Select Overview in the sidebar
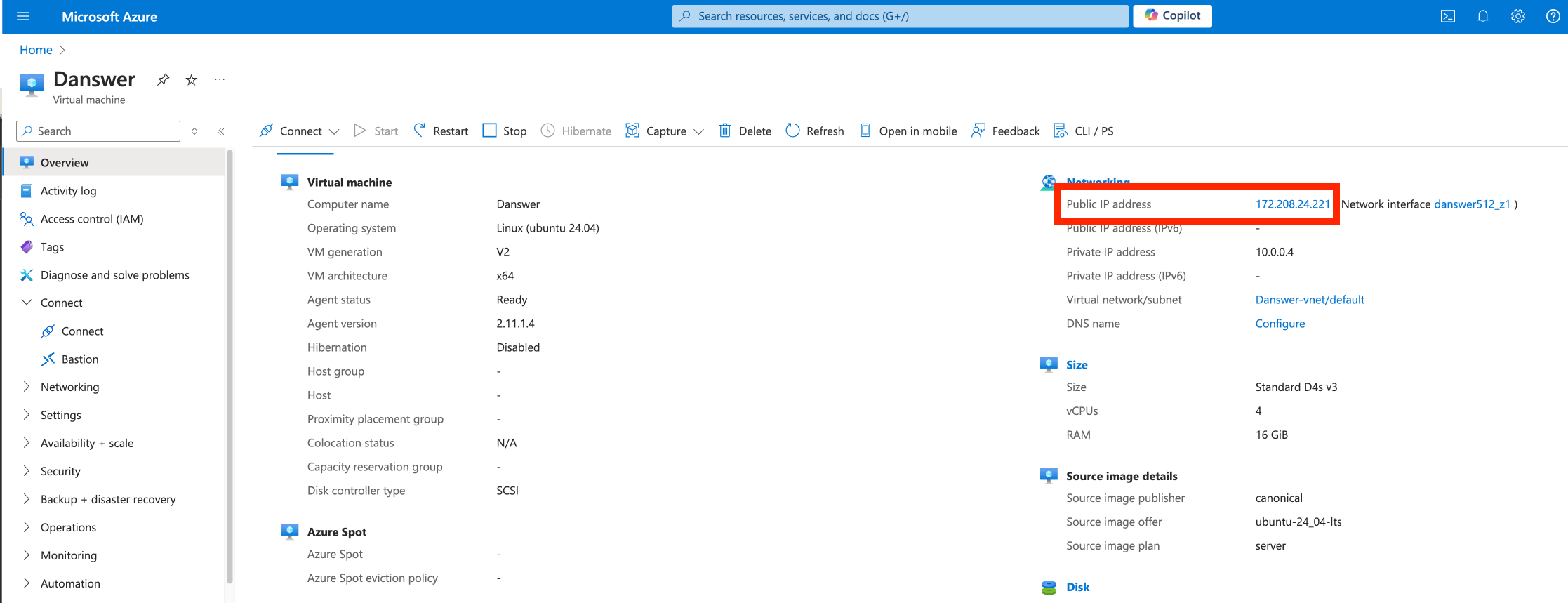This screenshot has width=1568, height=603. coord(114,162)
